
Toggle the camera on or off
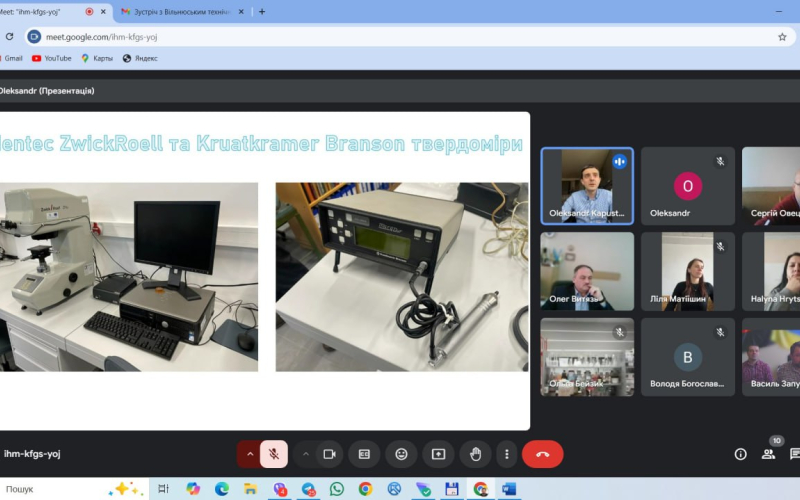[x=330, y=454]
